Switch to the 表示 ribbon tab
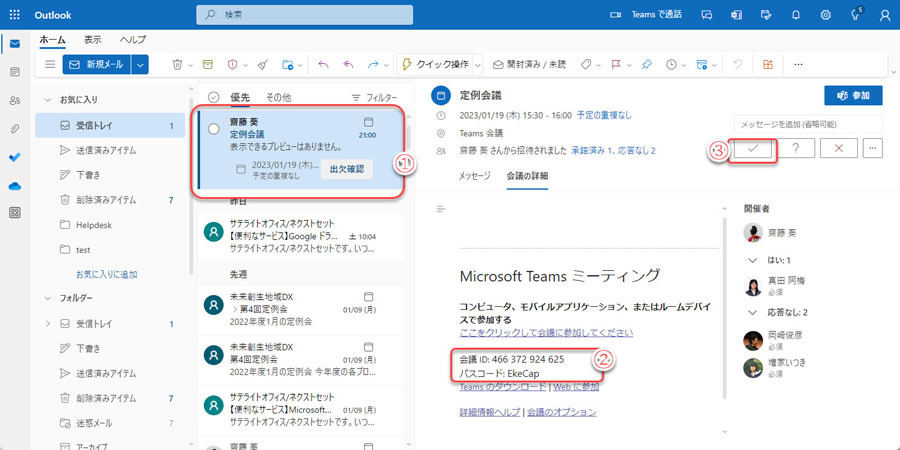This screenshot has height=450, width=900. (93, 40)
